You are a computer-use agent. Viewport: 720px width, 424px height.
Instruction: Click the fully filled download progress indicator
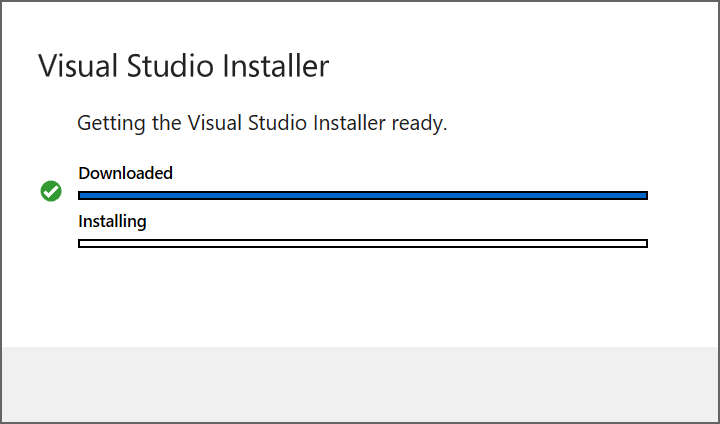tap(363, 196)
